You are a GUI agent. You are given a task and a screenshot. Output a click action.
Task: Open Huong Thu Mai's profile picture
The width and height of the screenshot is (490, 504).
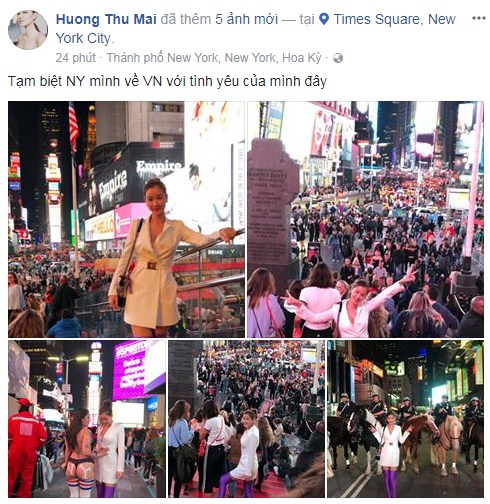pos(28,30)
